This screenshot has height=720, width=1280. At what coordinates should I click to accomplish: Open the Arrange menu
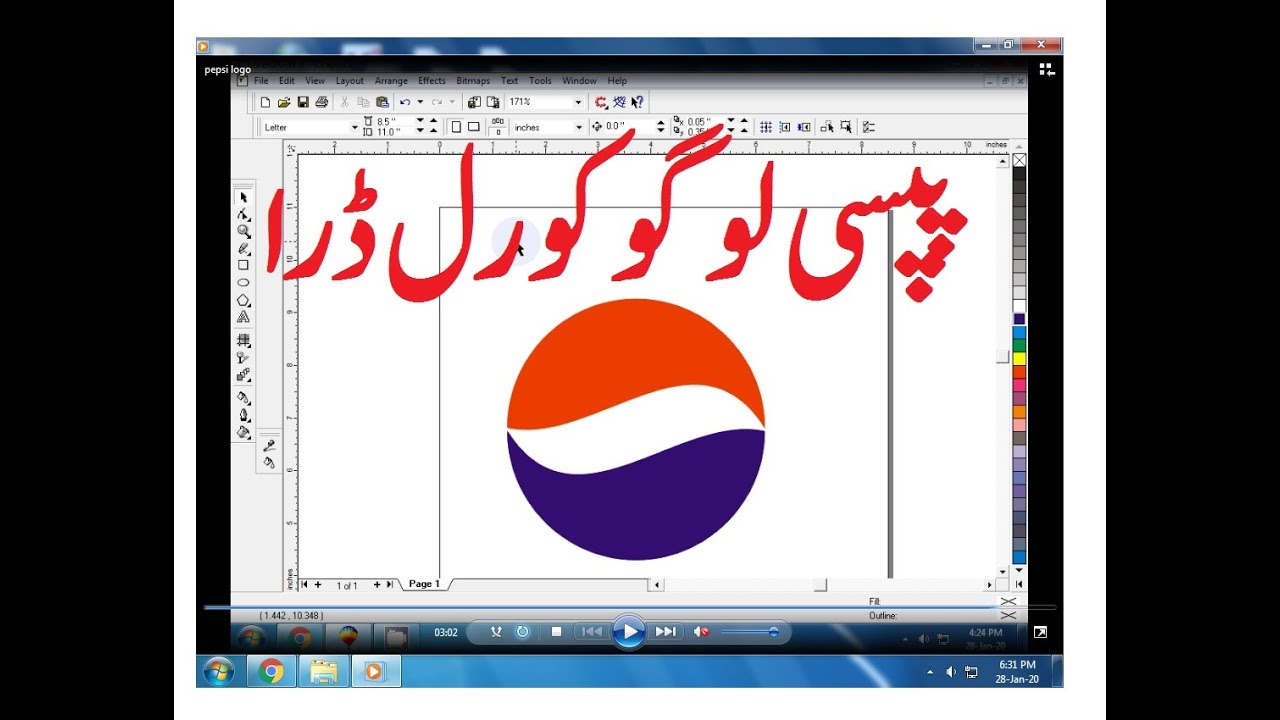coord(391,81)
